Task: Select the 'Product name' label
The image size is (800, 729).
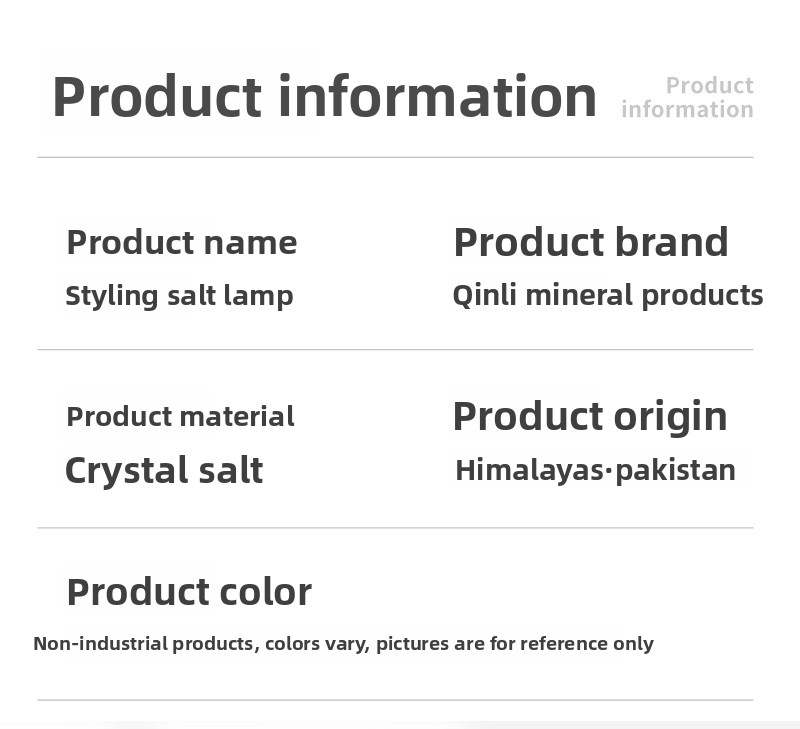Action: point(182,242)
